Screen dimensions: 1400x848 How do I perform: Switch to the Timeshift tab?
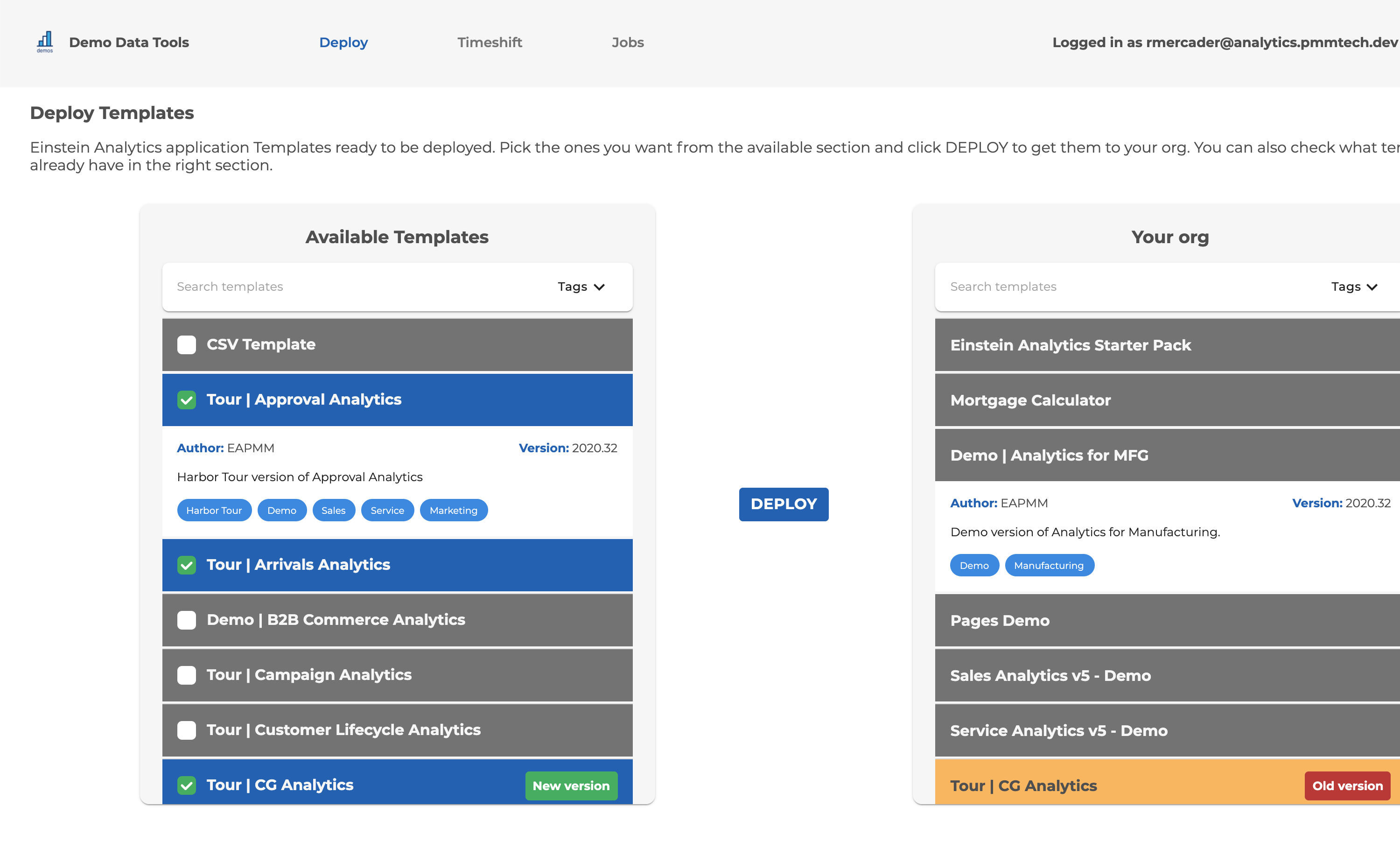tap(489, 42)
